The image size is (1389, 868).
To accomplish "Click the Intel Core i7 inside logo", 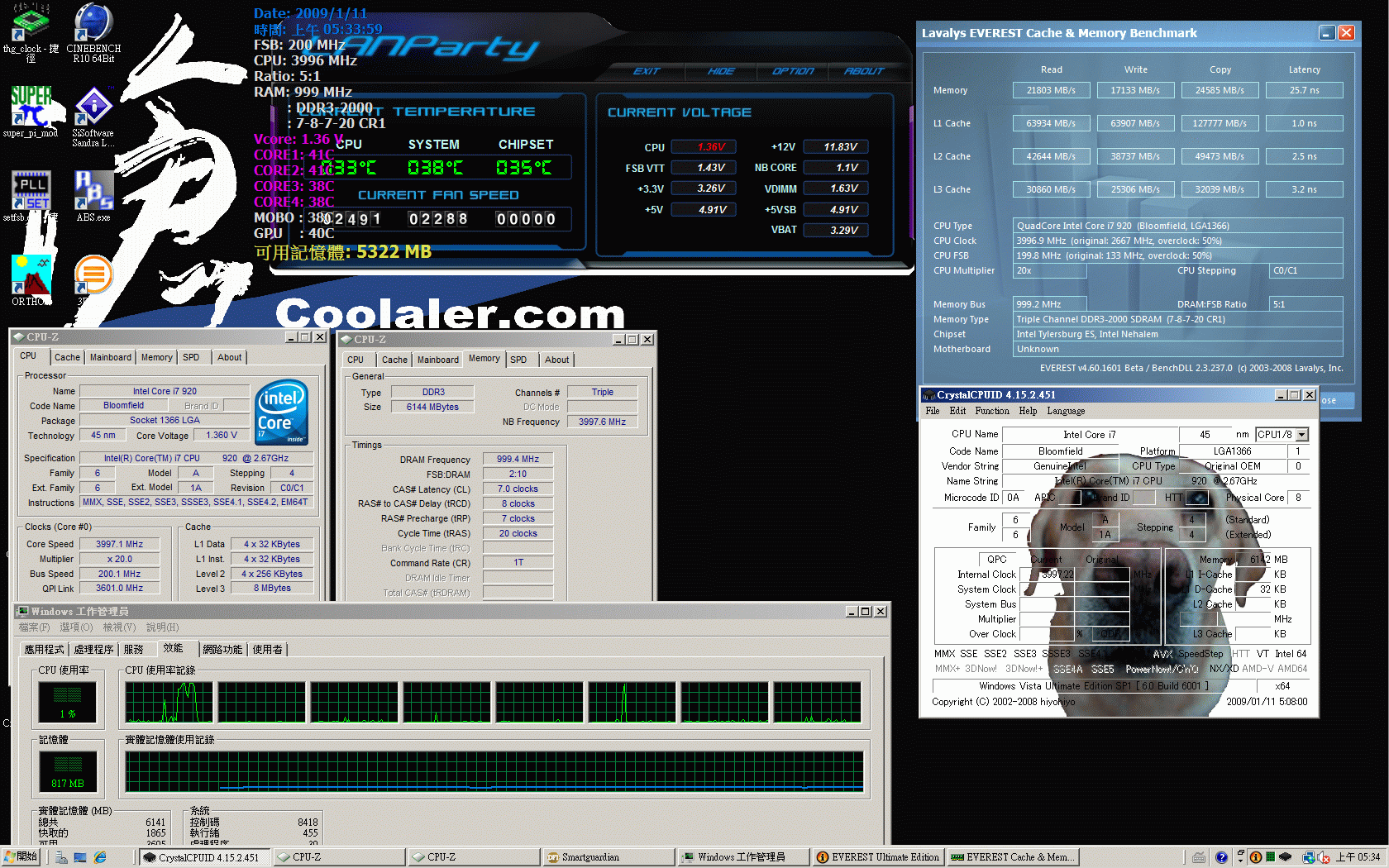I will tap(281, 412).
